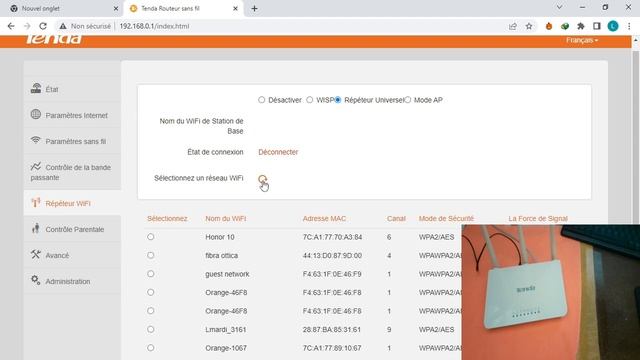This screenshot has width=640, height=360.
Task: Select the Orange-1067 network radio
Action: (151, 348)
